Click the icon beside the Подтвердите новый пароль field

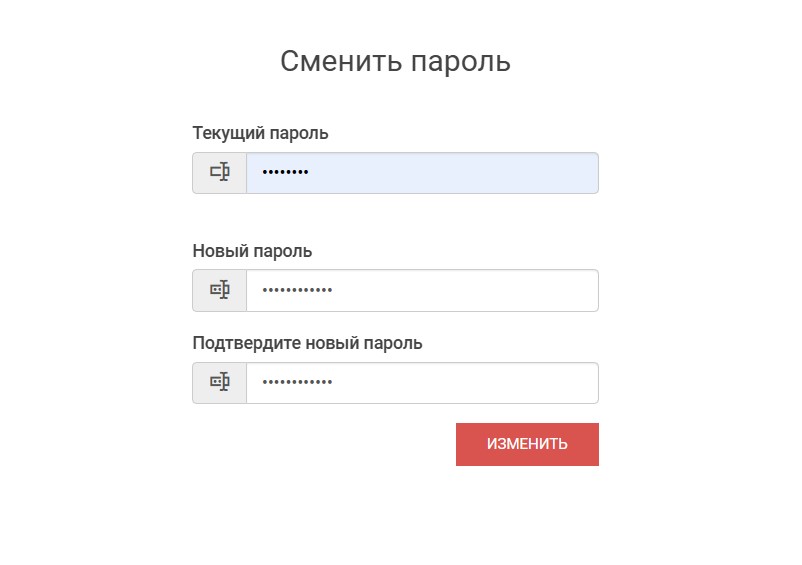tap(220, 383)
